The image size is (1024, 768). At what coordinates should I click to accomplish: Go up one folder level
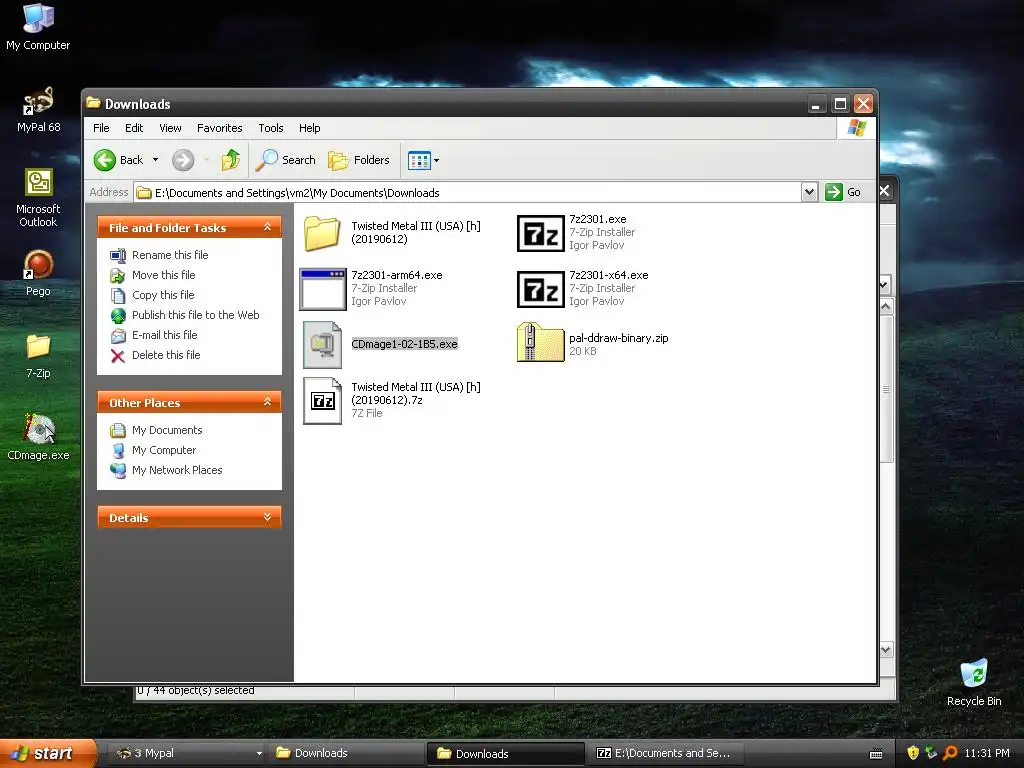[231, 160]
